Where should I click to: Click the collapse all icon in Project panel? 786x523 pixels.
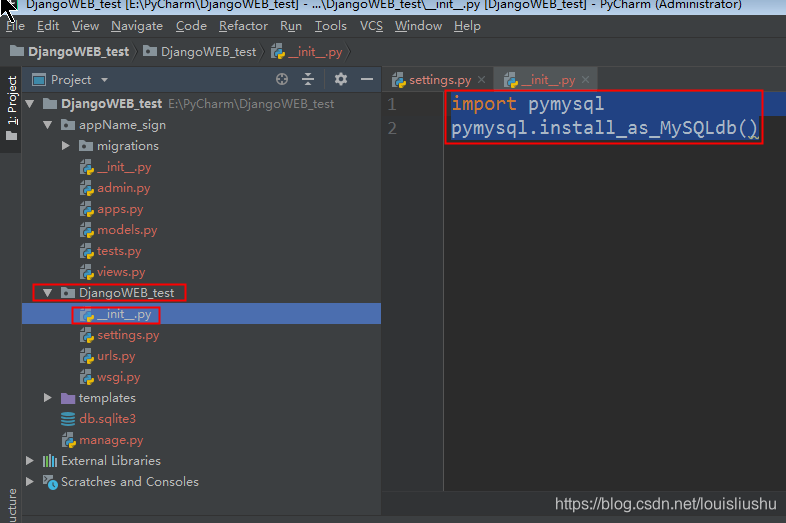pyautogui.click(x=308, y=79)
